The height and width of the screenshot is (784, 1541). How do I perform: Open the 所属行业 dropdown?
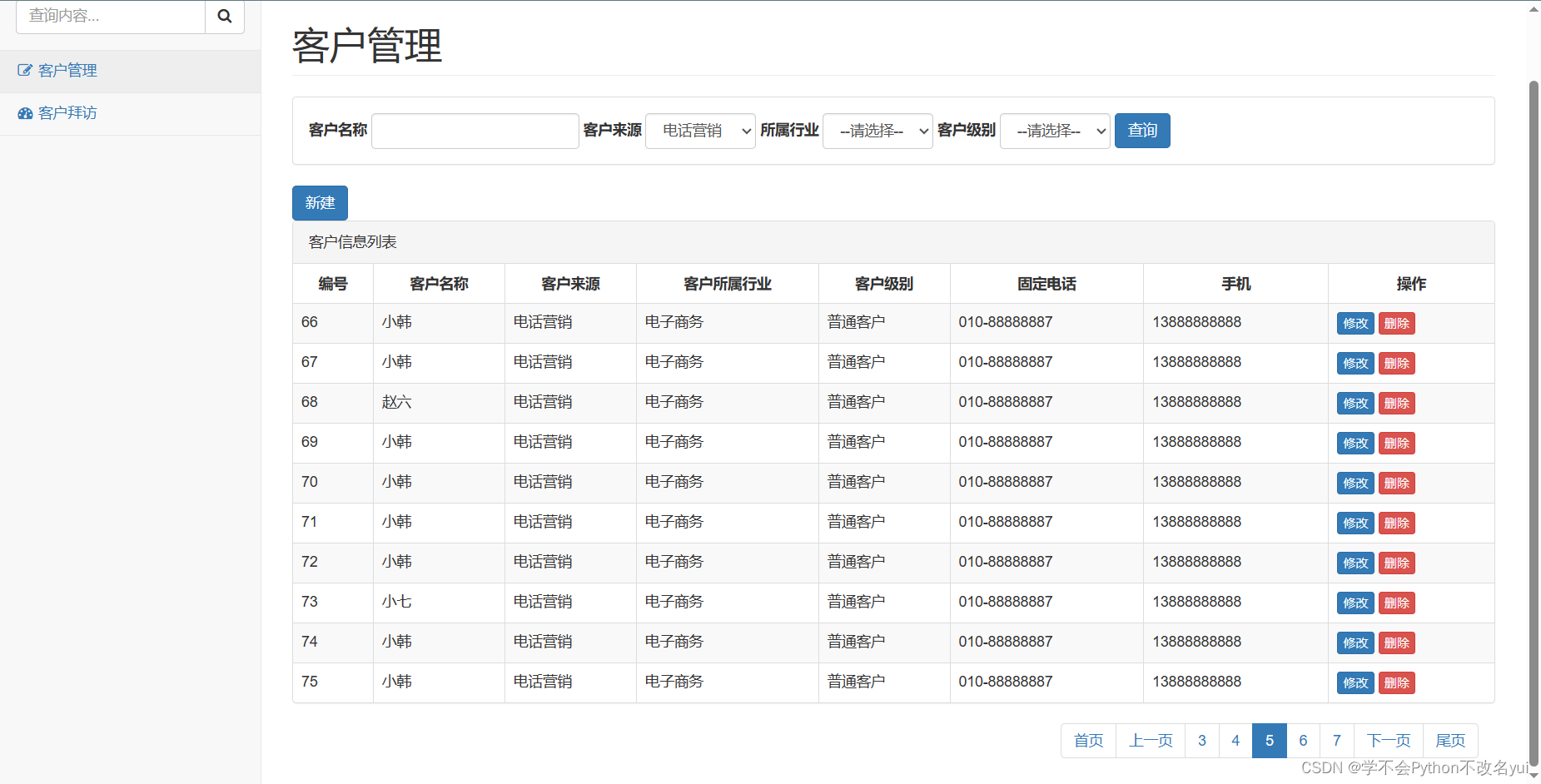[877, 131]
